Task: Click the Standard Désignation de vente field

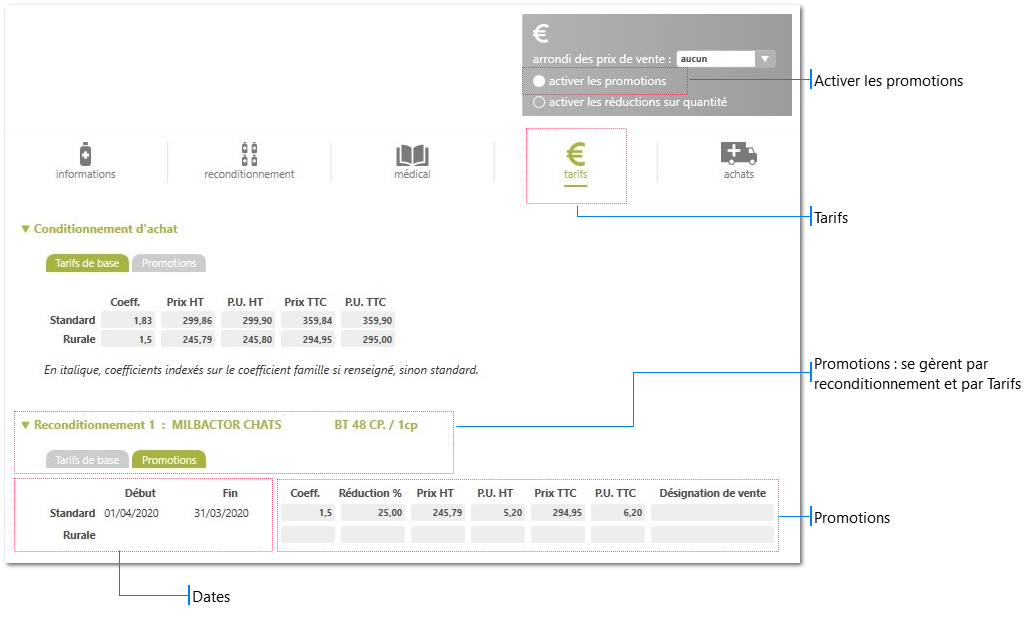Action: click(x=712, y=513)
